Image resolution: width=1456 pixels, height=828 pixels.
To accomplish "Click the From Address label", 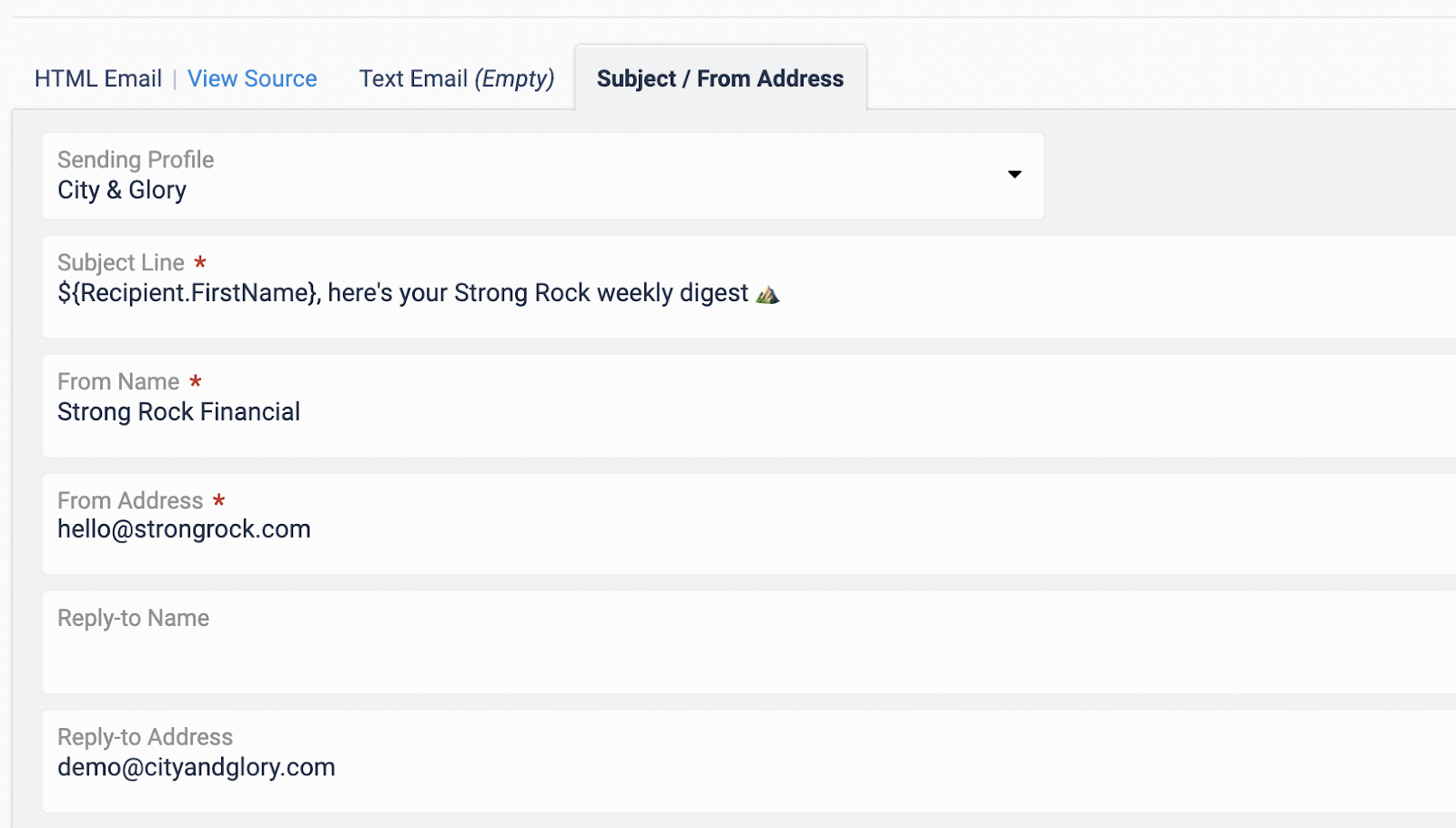I will click(130, 501).
